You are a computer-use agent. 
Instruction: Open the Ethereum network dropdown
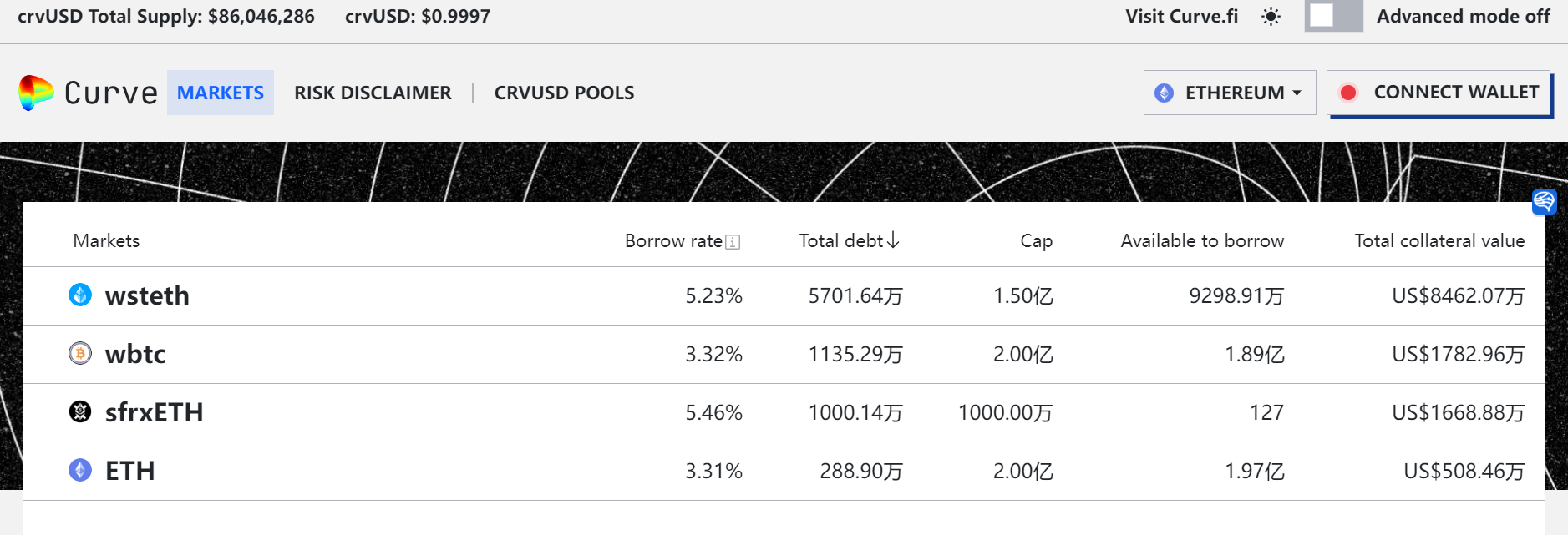[x=1229, y=93]
